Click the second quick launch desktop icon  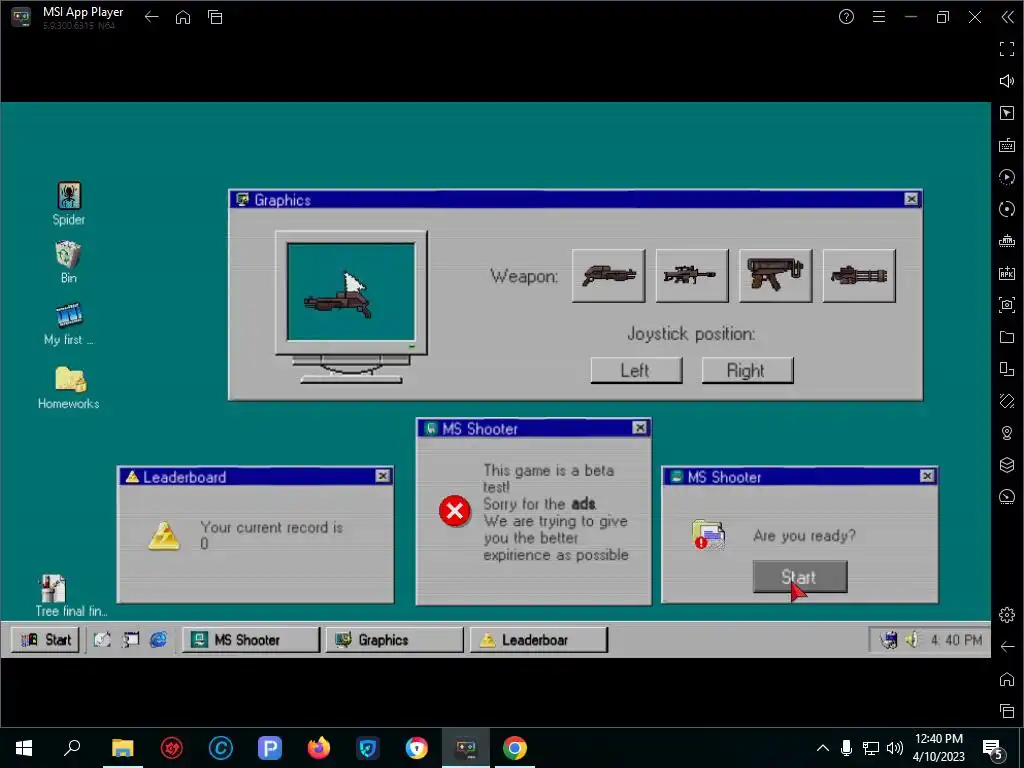[131, 639]
